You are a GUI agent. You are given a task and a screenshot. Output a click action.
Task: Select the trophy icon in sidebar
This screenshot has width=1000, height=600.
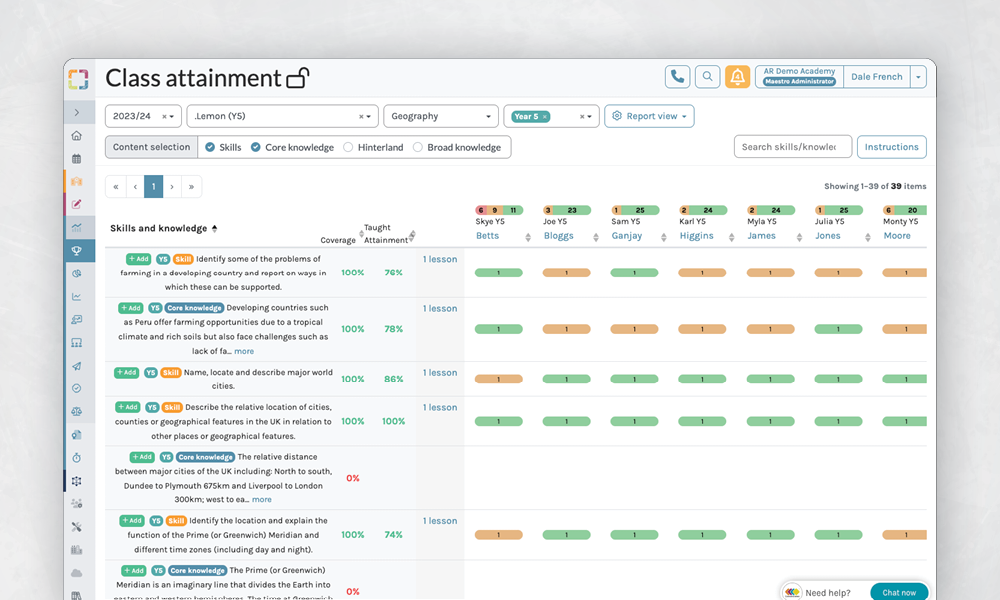pos(77,251)
